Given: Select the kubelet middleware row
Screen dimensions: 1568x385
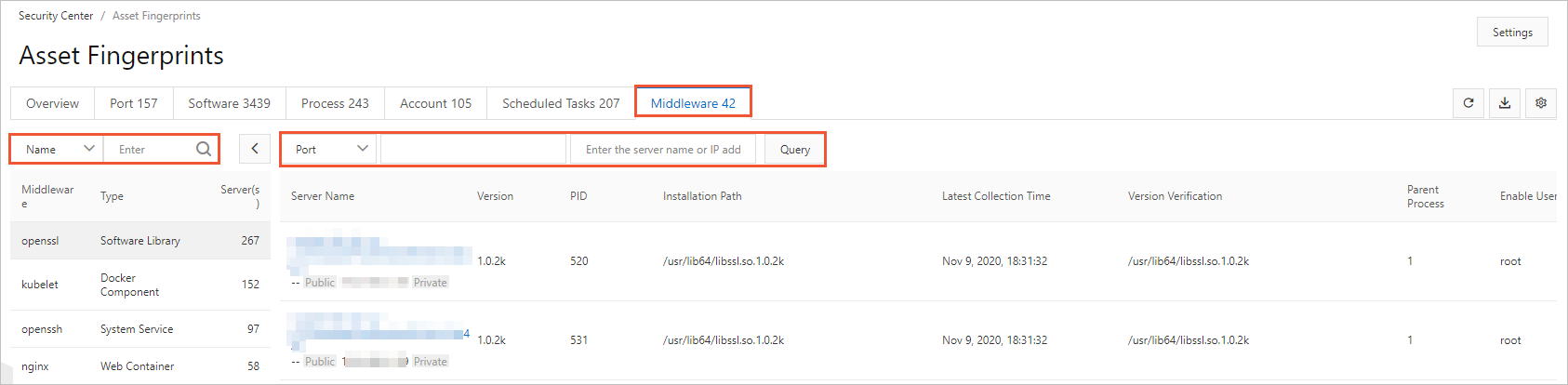Looking at the screenshot, I should [x=140, y=285].
